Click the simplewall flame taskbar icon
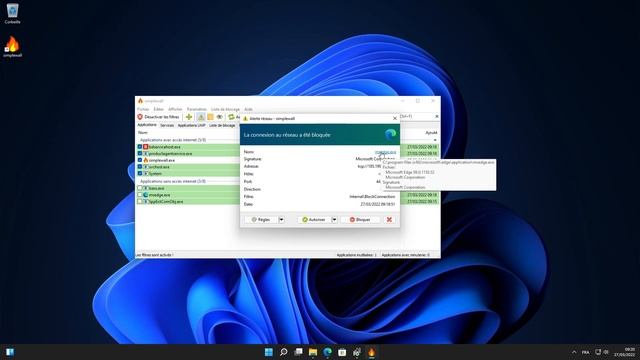Image resolution: width=640 pixels, height=360 pixels. 371,352
